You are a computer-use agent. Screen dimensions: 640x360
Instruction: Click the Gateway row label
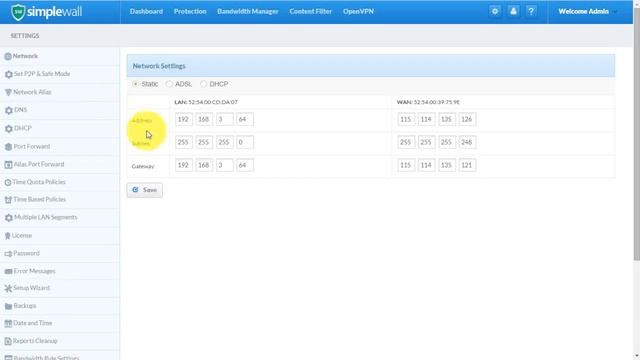tap(143, 167)
